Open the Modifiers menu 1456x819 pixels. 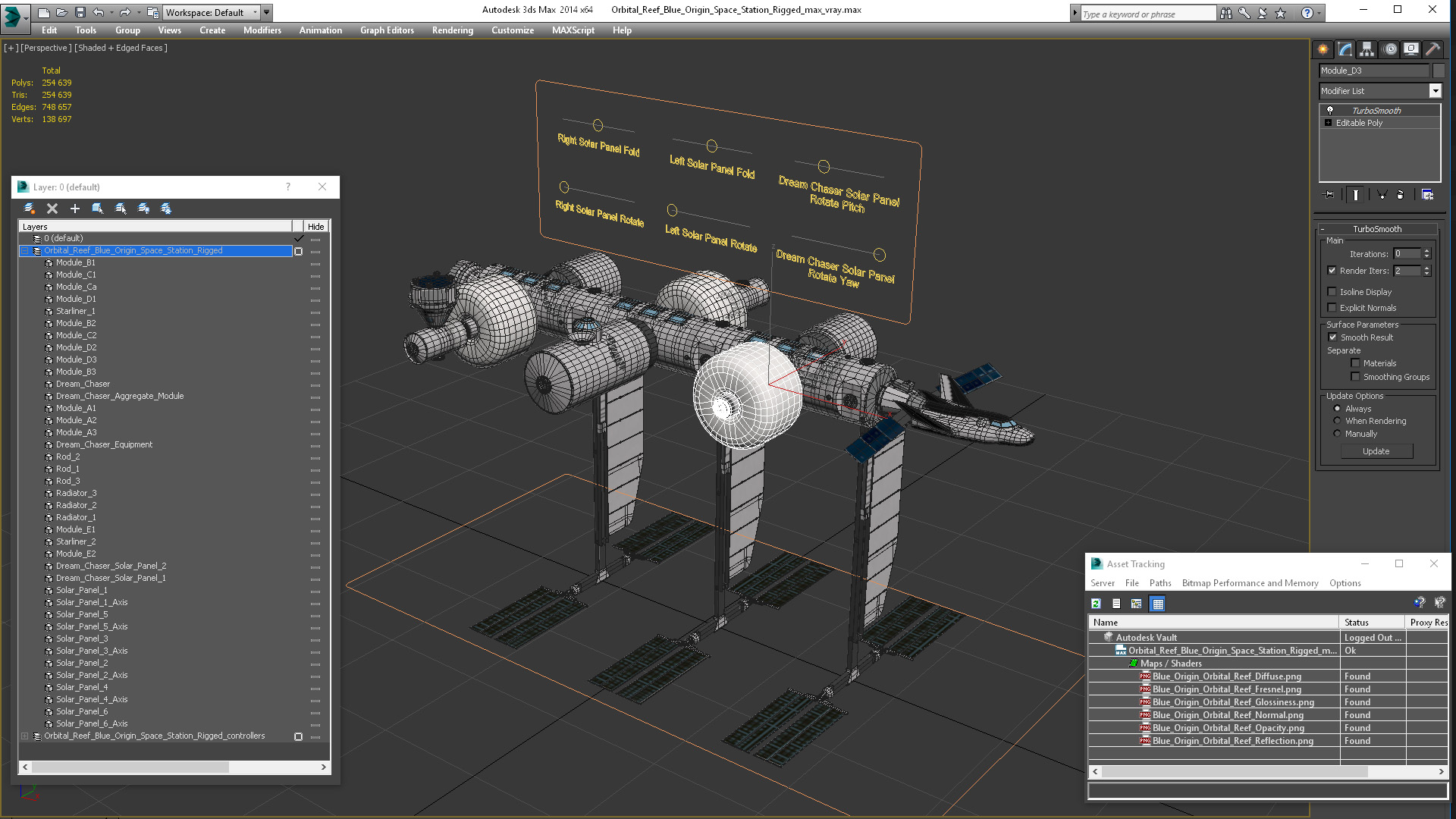[262, 30]
